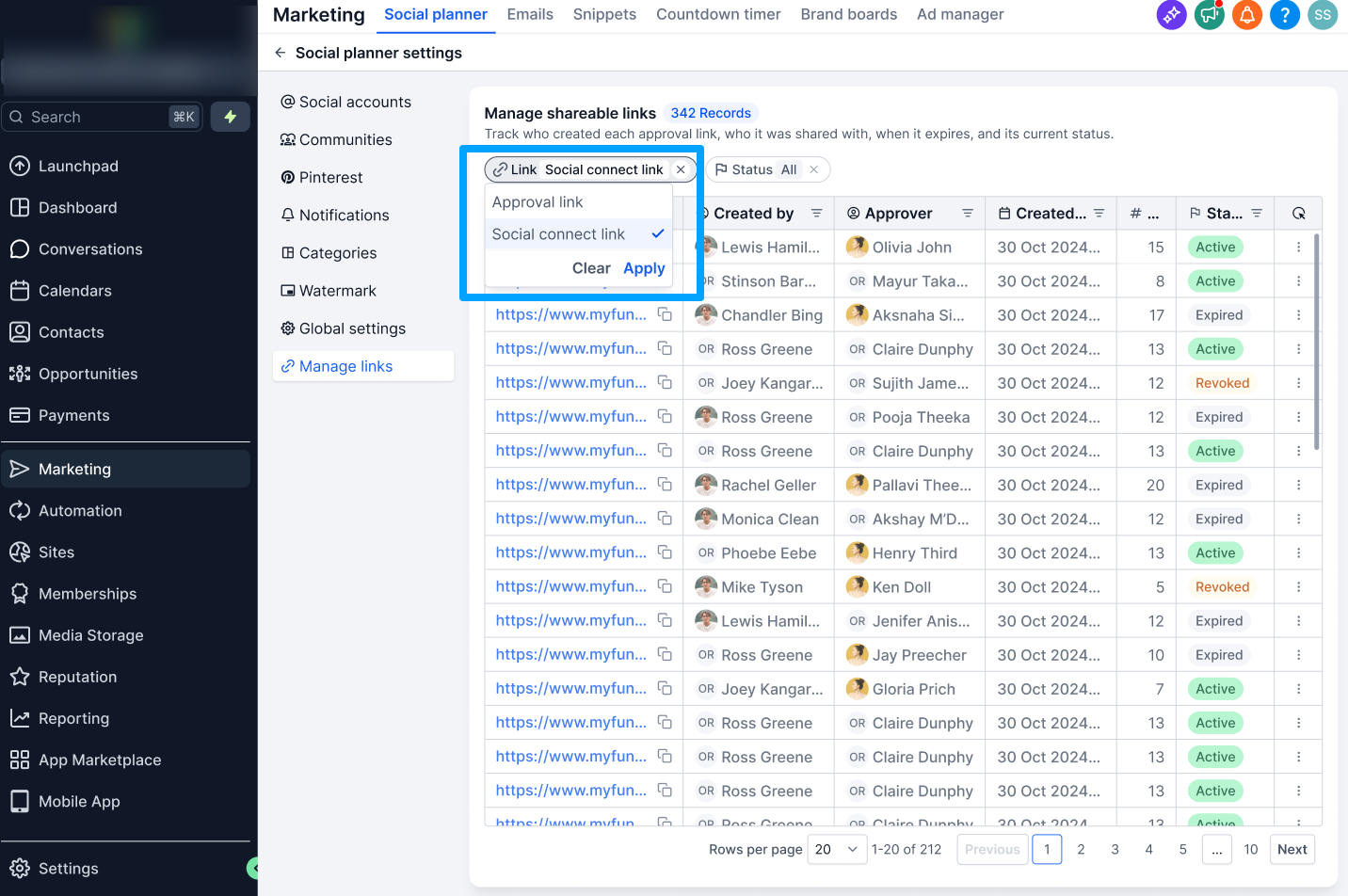Apply the selected link filter

point(644,268)
